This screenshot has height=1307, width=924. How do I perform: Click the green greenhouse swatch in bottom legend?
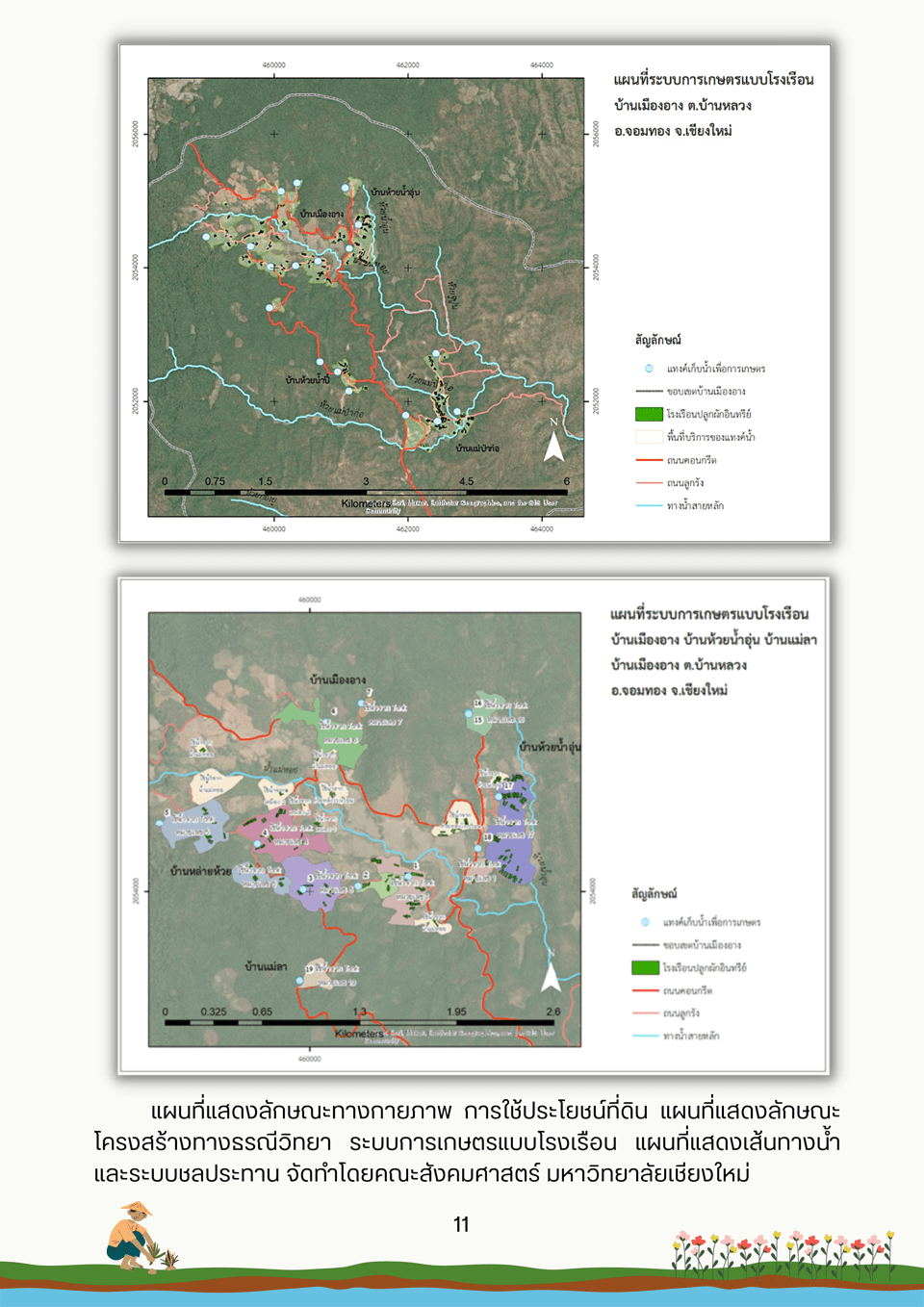pyautogui.click(x=645, y=967)
